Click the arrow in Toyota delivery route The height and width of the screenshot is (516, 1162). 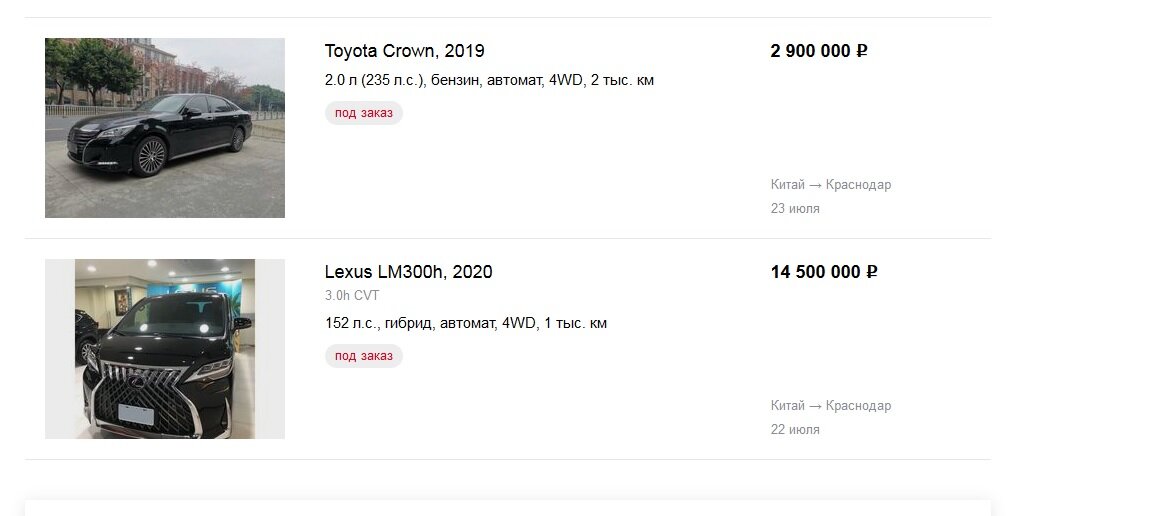coord(815,185)
